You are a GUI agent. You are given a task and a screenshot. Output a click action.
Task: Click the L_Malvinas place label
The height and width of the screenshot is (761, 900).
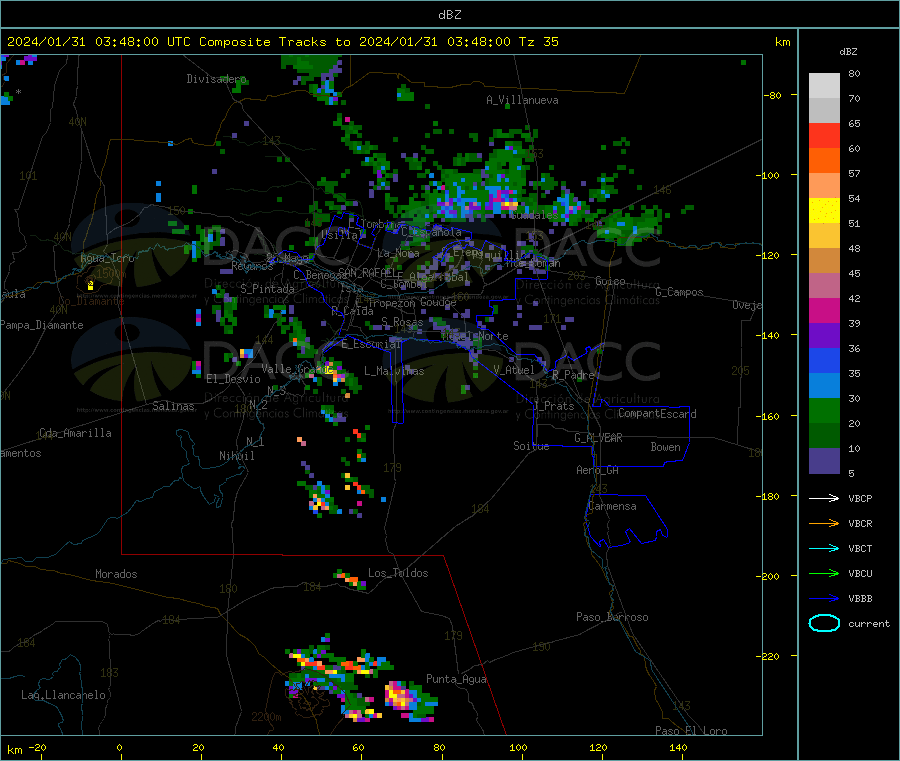tap(394, 371)
